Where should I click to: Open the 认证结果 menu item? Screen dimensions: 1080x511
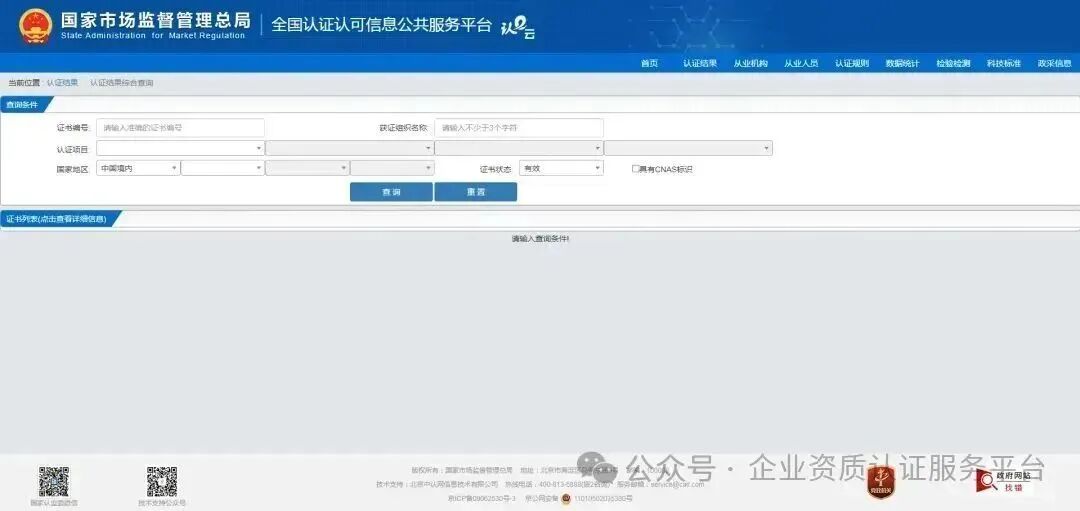pos(700,63)
